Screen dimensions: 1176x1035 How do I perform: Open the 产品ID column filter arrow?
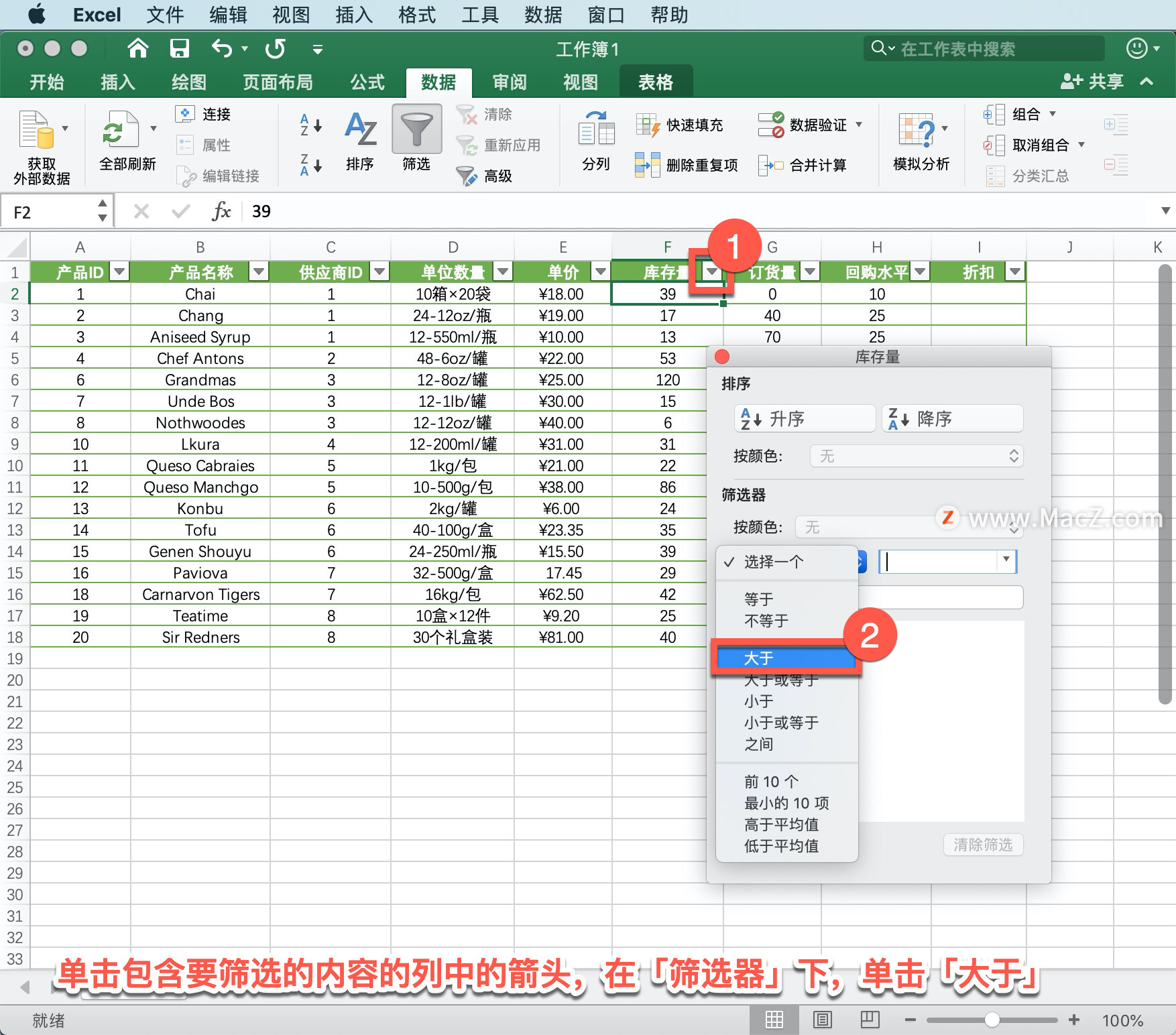[120, 271]
